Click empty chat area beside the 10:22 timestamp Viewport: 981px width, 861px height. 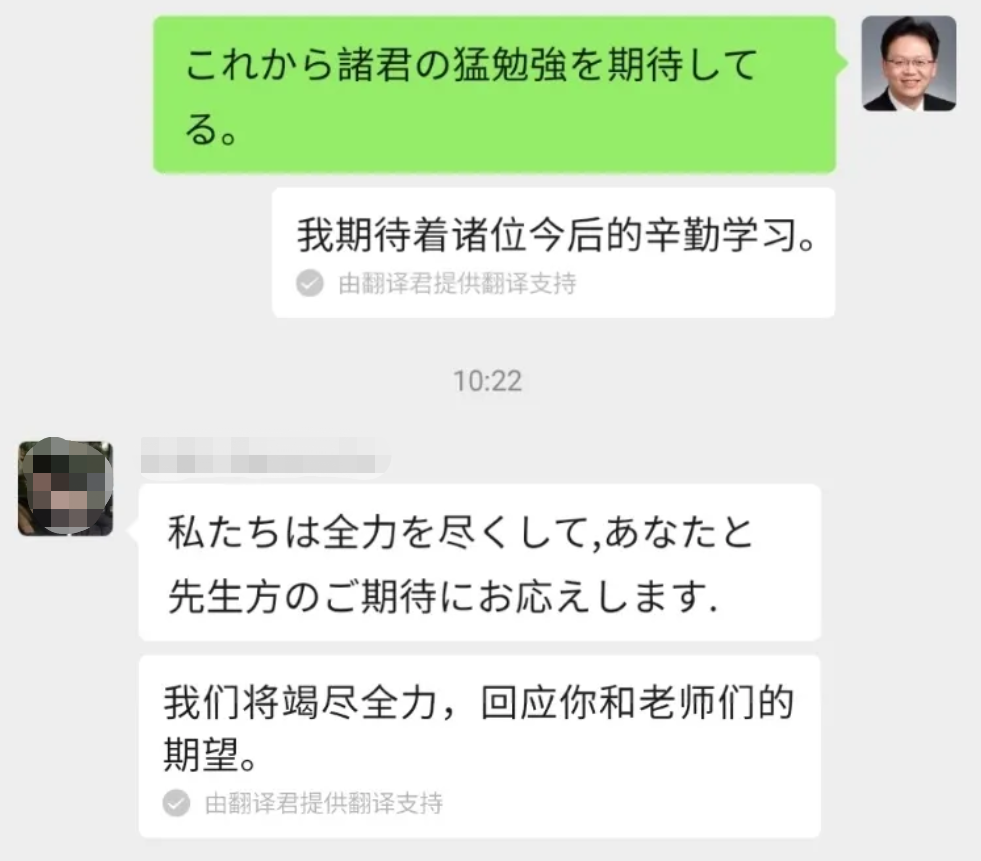click(x=719, y=381)
